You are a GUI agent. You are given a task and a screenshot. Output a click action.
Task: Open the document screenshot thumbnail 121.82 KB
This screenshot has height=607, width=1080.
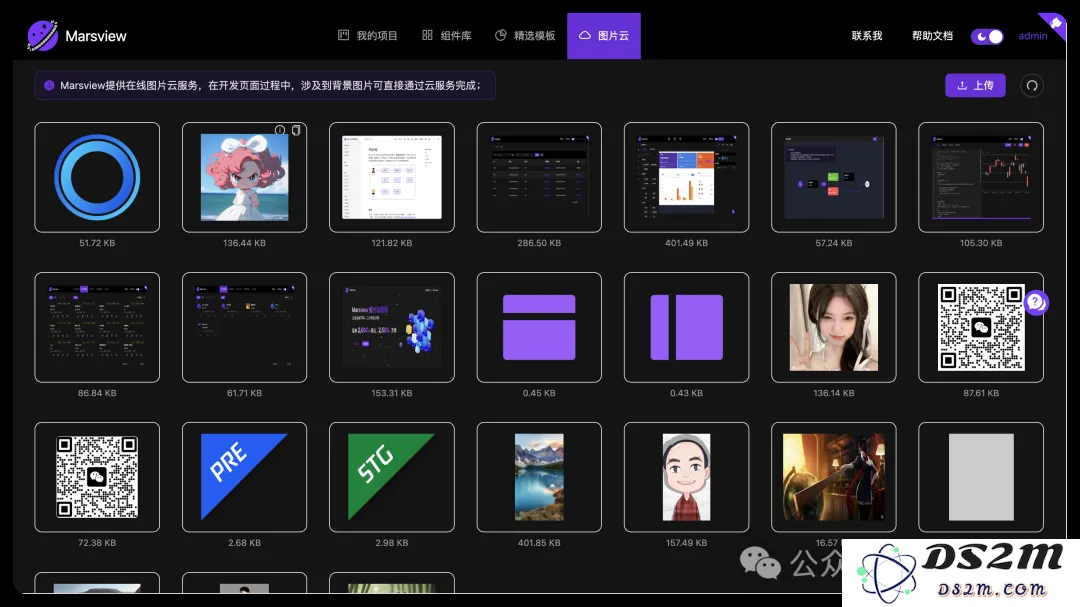pos(392,177)
